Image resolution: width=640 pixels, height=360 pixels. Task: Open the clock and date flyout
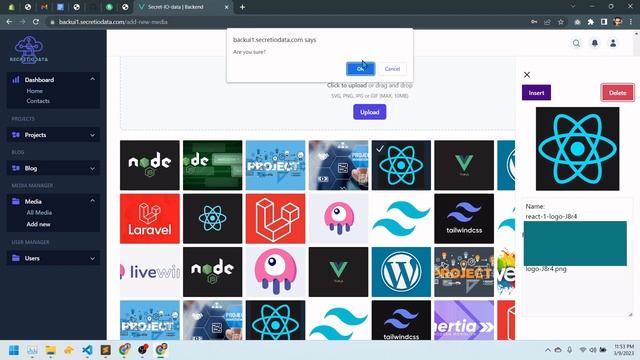click(624, 350)
